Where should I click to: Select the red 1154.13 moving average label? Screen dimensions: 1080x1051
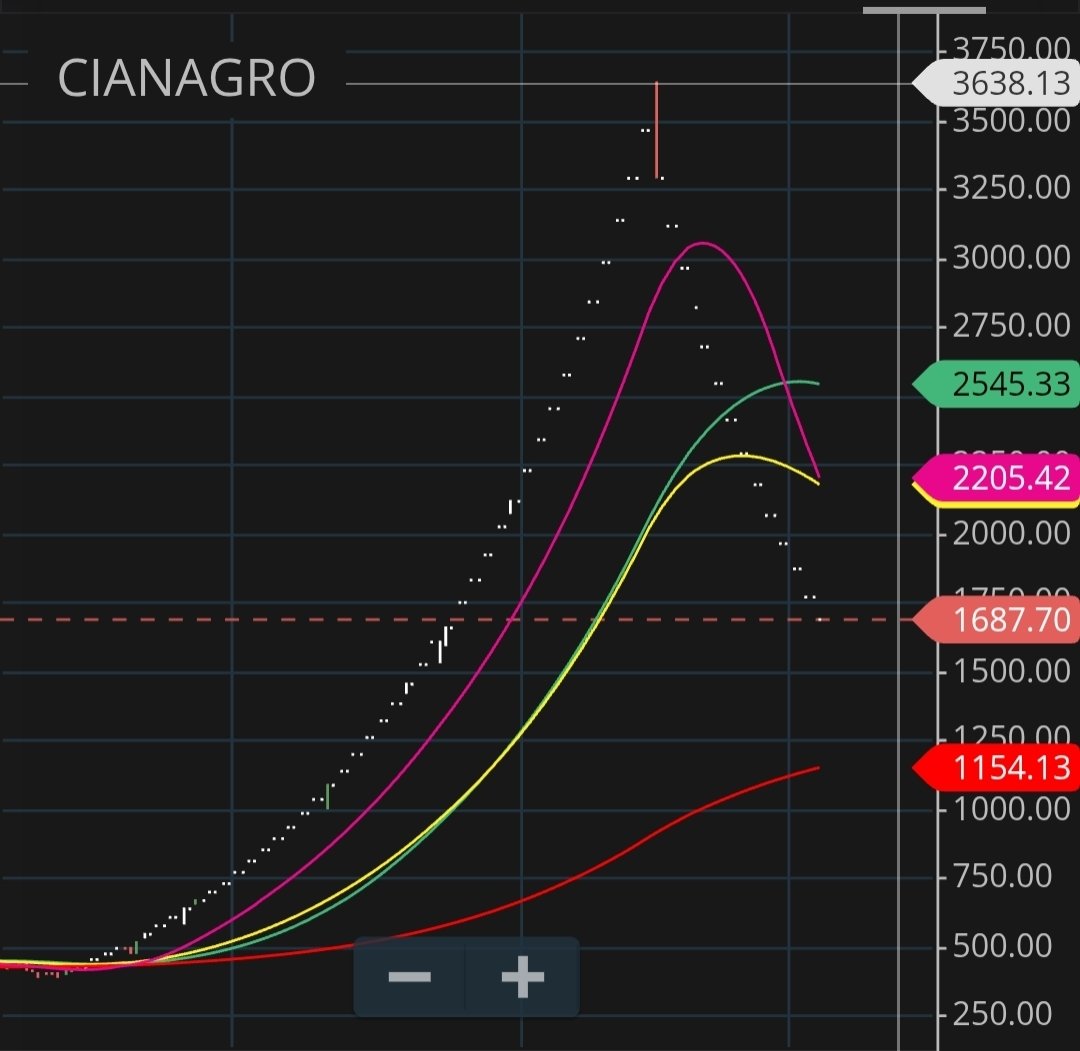click(x=997, y=767)
